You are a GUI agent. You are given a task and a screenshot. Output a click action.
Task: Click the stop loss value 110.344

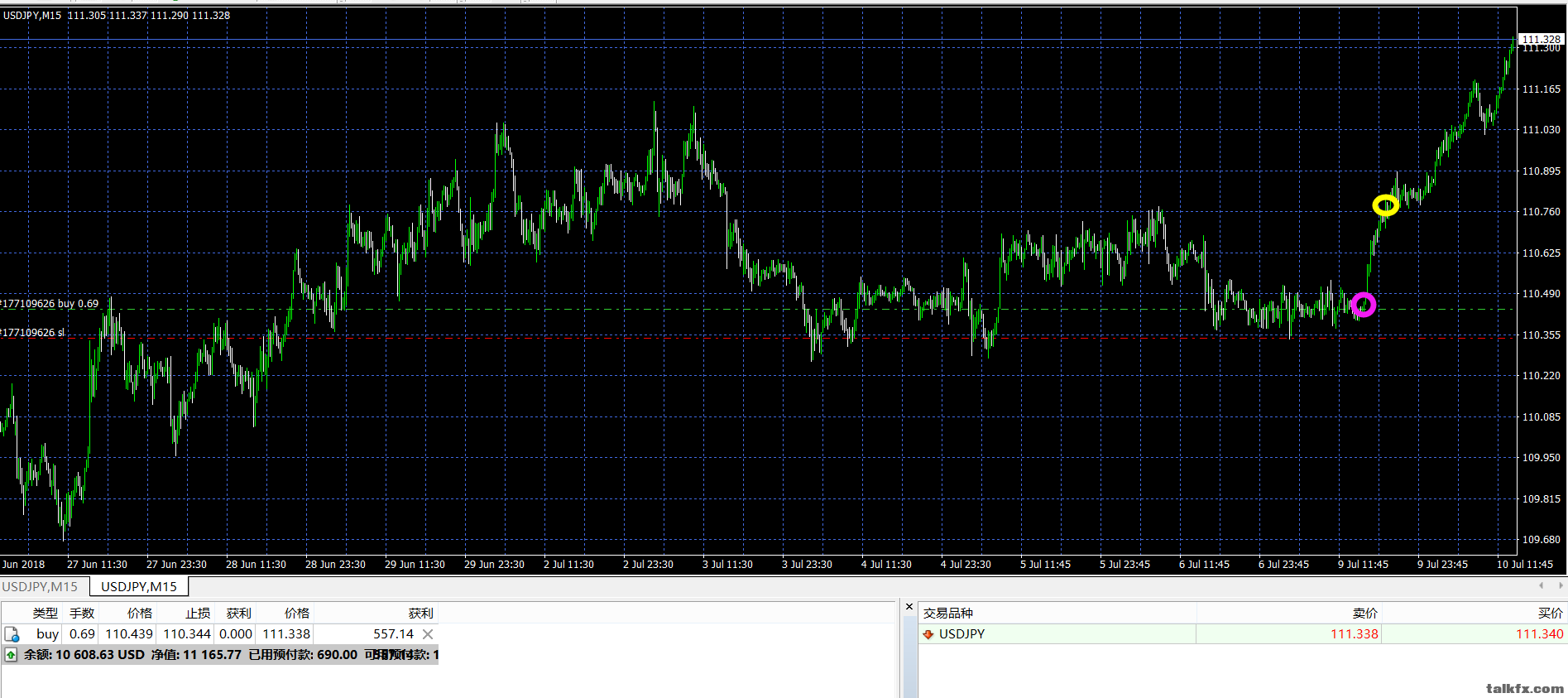click(187, 634)
